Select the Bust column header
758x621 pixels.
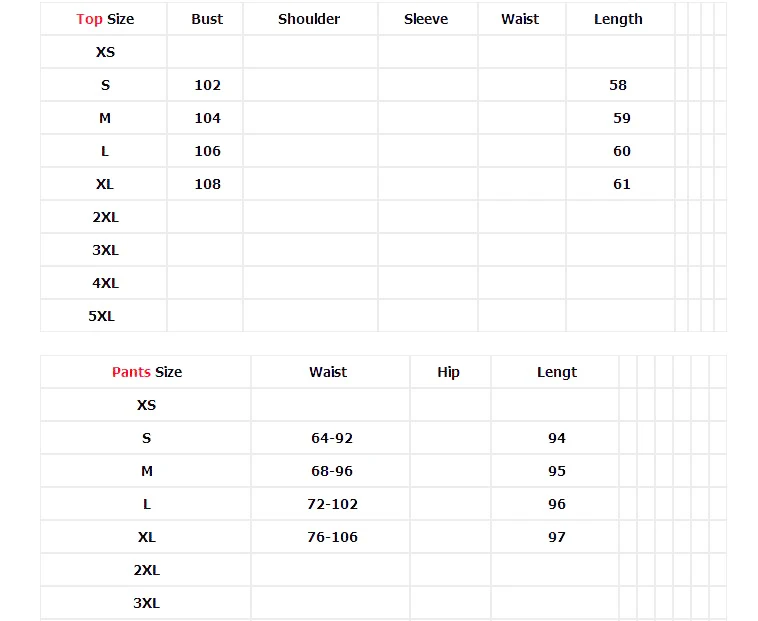pos(207,19)
